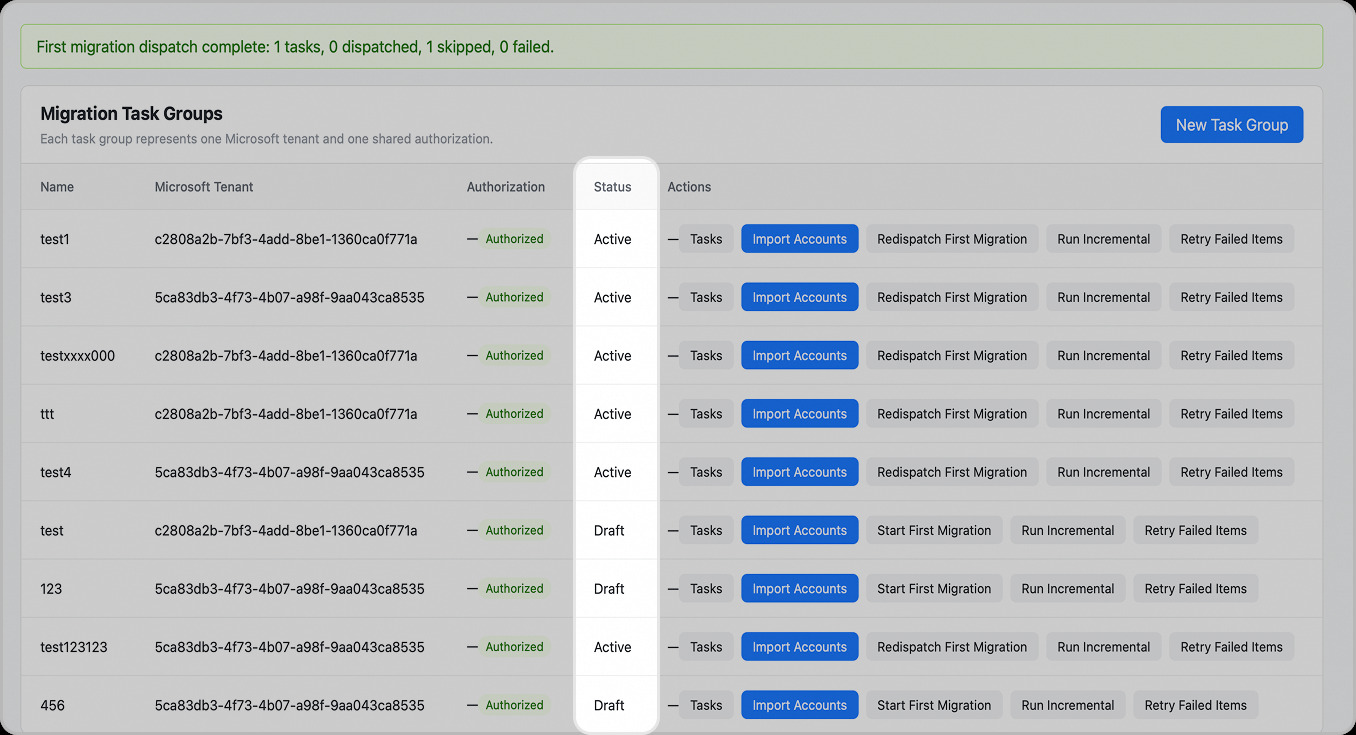Click the Microsoft Tenant column header
This screenshot has width=1356, height=735.
pos(204,187)
